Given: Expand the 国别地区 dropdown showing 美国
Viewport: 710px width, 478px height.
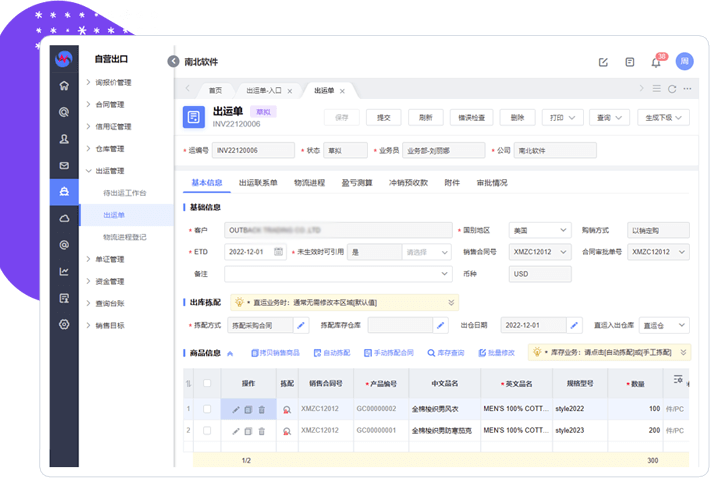Looking at the screenshot, I should (539, 230).
